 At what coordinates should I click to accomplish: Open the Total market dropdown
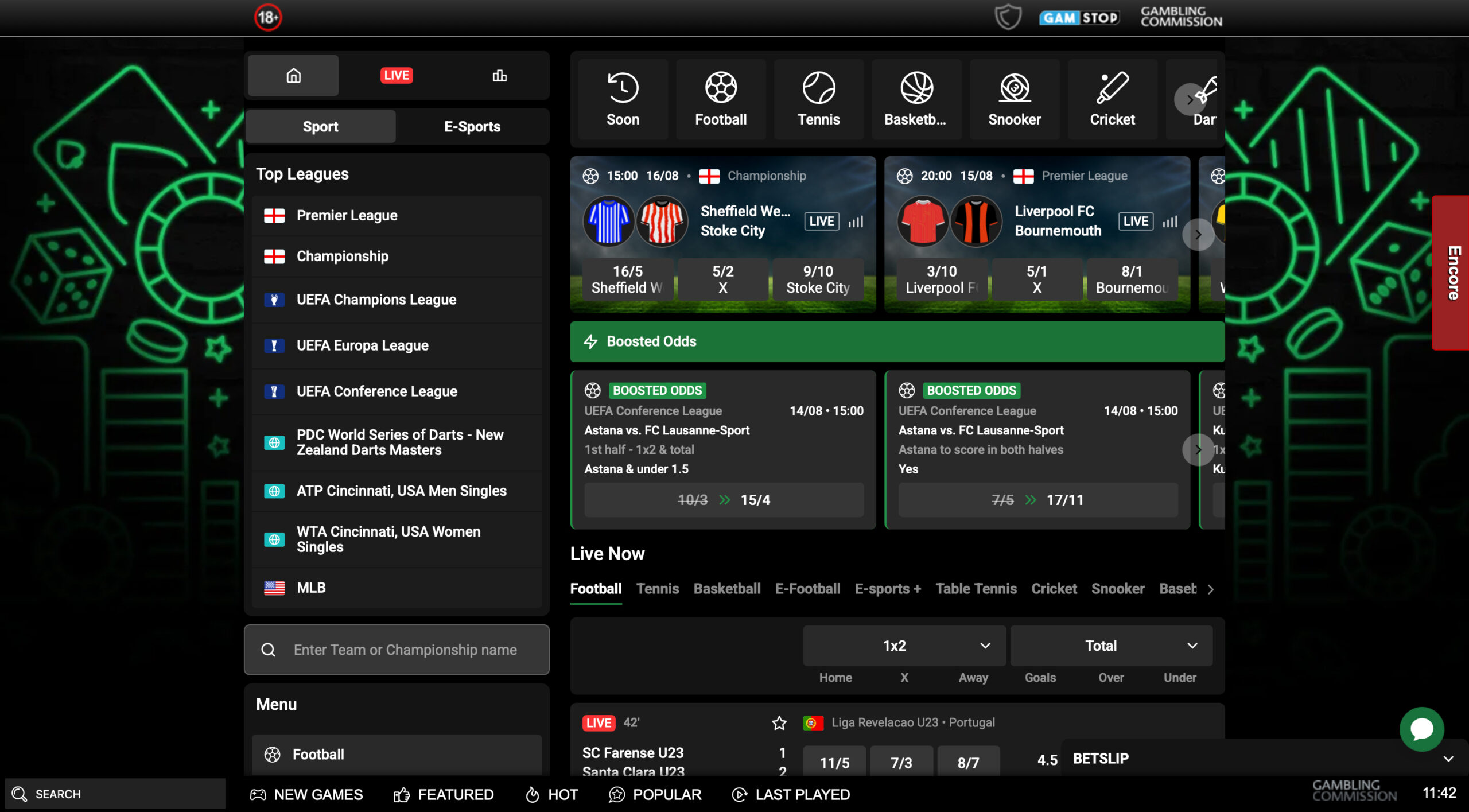[1112, 646]
